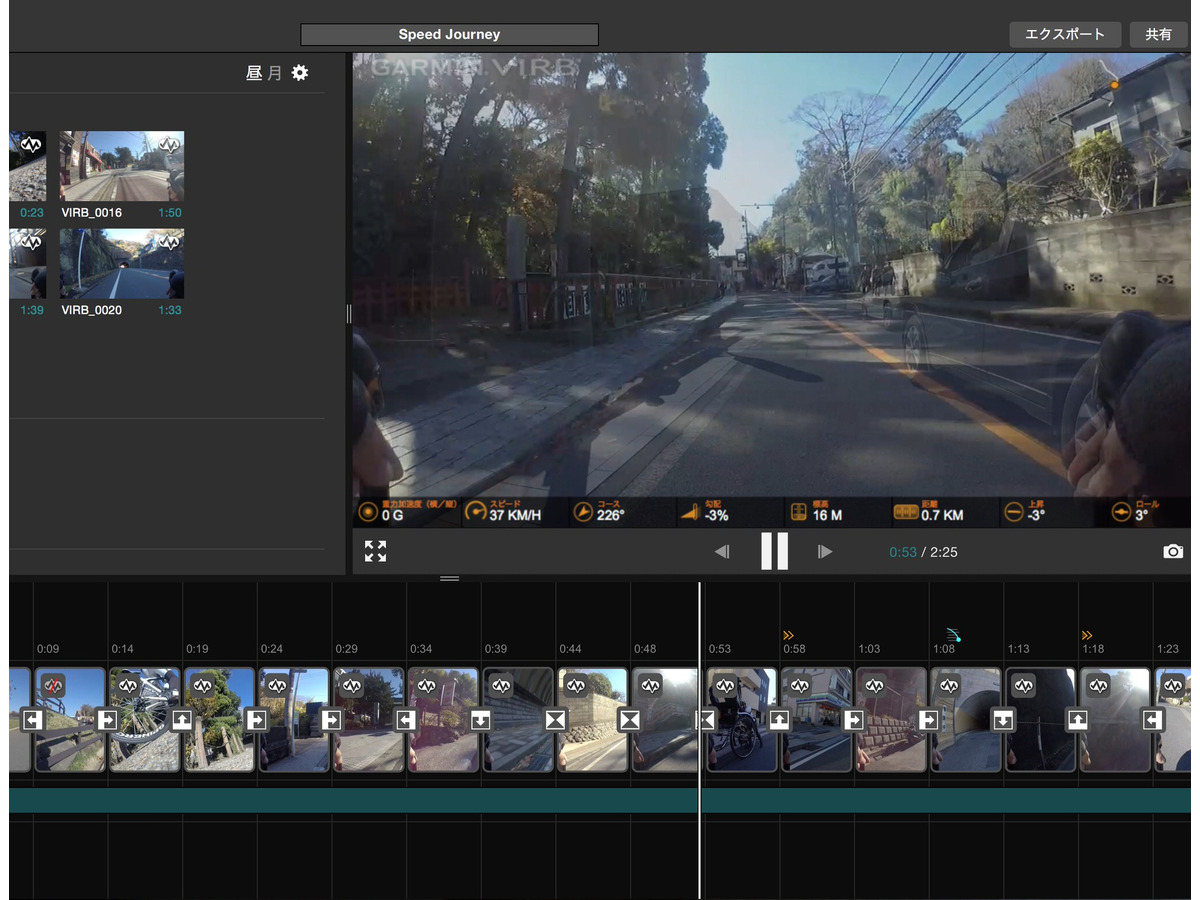Enable the disabled red G-Metrix badge on the 0:09 clip
The height and width of the screenshot is (900, 1200).
tap(52, 686)
